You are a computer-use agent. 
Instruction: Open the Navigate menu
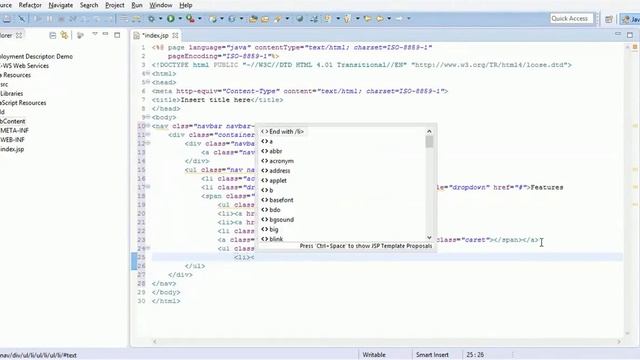click(60, 5)
